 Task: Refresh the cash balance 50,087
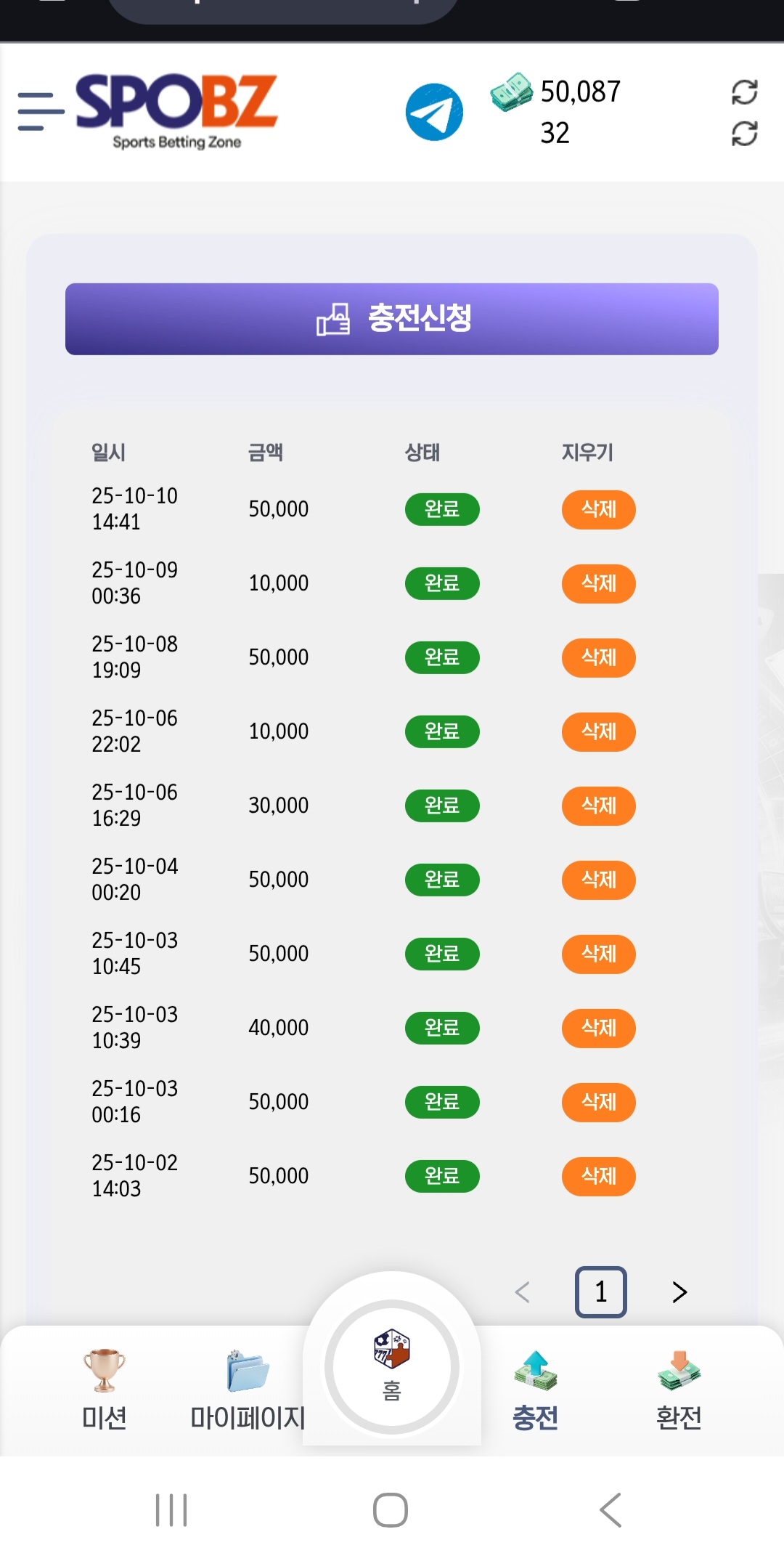pyautogui.click(x=744, y=92)
